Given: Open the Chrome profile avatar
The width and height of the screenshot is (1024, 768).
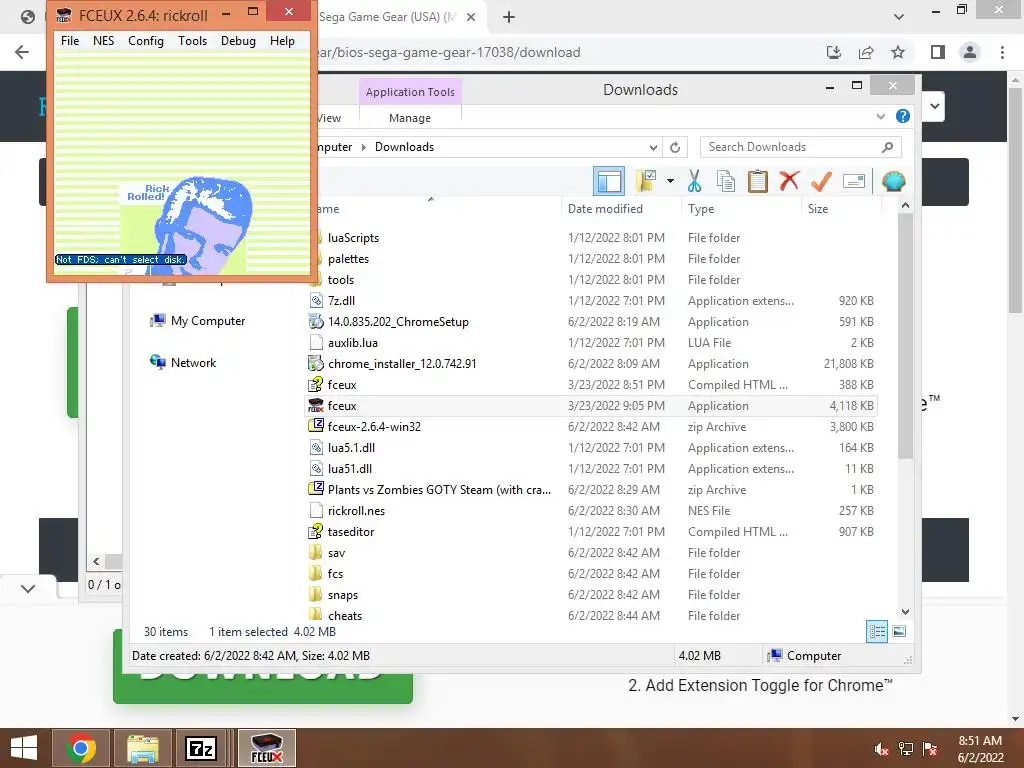Looking at the screenshot, I should tap(970, 52).
